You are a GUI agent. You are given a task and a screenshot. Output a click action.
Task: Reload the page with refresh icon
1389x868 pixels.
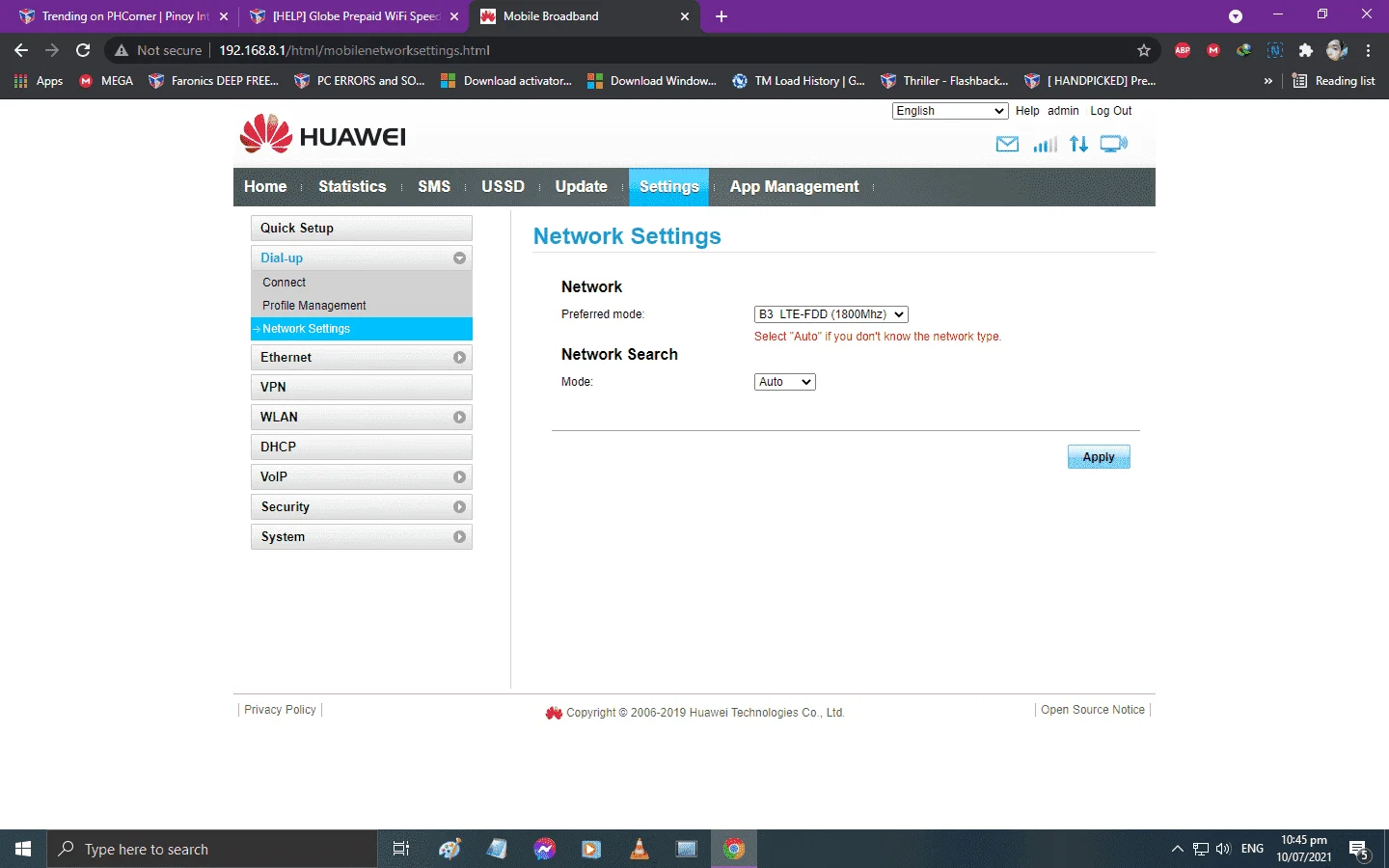(x=83, y=50)
